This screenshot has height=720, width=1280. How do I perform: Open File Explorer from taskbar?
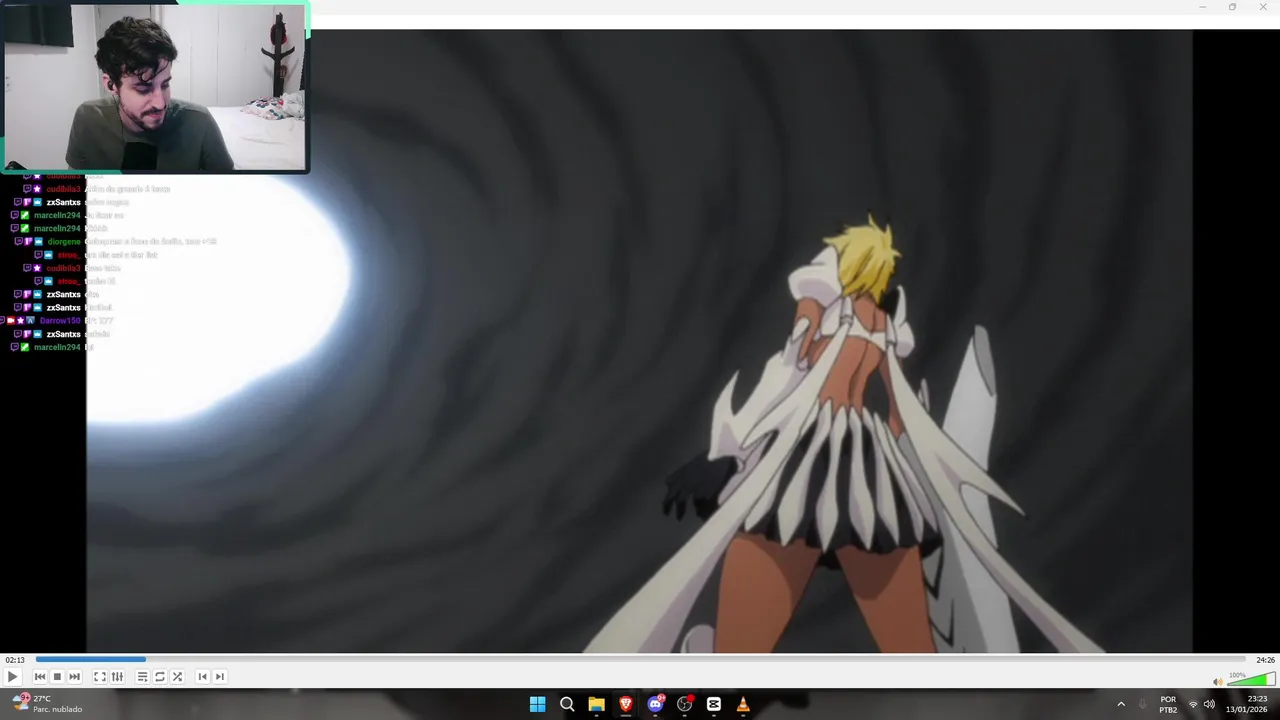click(x=596, y=704)
